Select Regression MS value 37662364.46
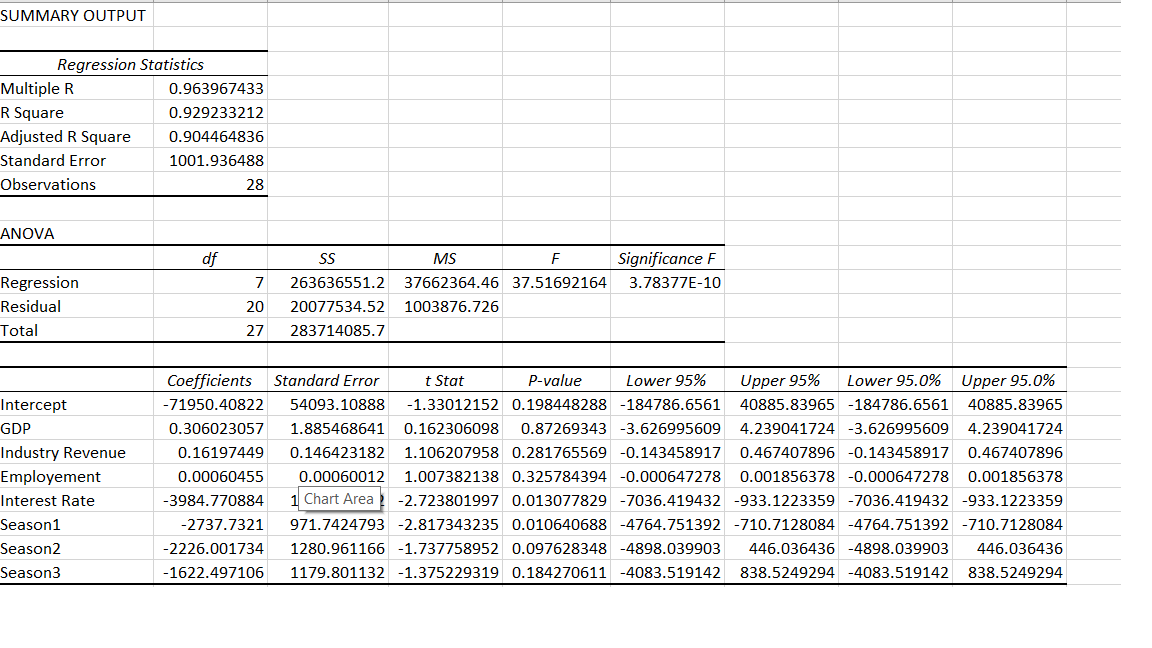The height and width of the screenshot is (648, 1152). click(445, 282)
